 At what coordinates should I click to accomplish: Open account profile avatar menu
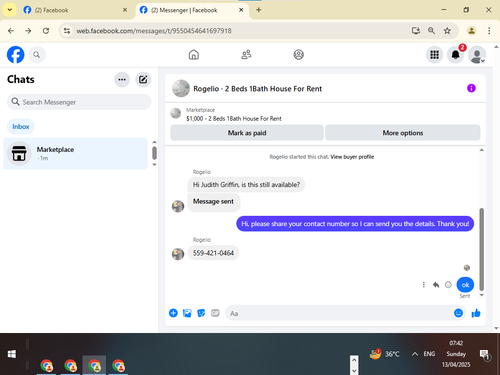tap(477, 55)
